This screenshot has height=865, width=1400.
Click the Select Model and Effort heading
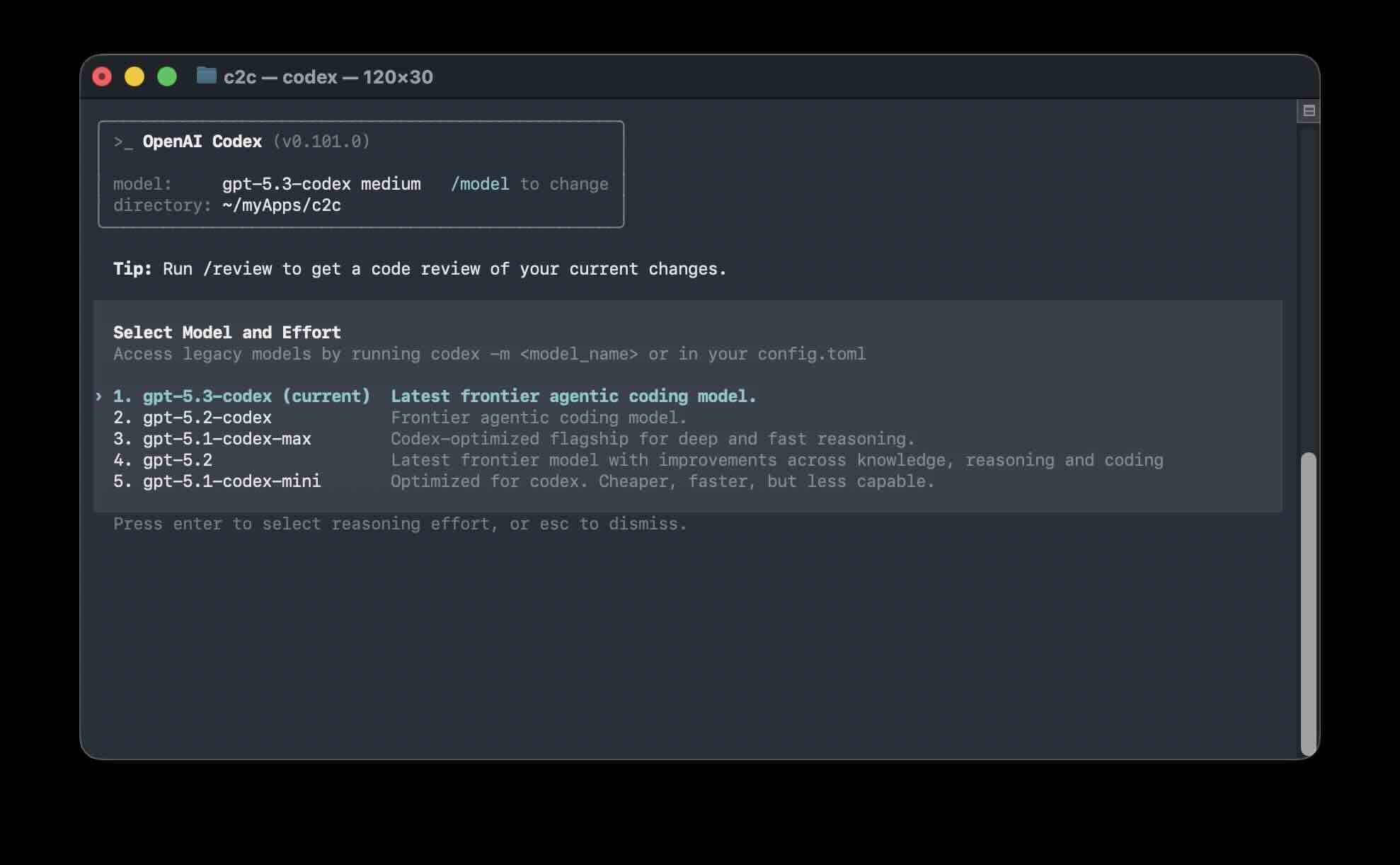click(x=227, y=333)
